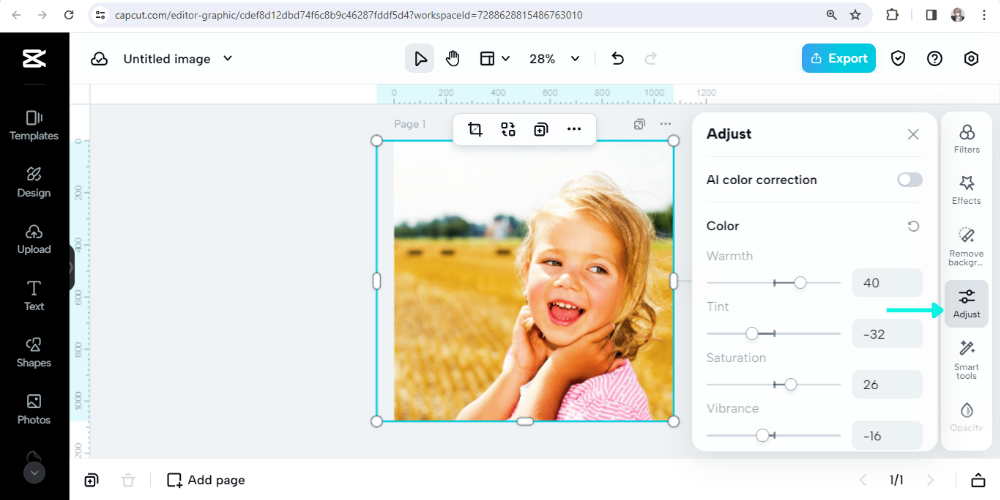Click the Export button

click(x=839, y=58)
